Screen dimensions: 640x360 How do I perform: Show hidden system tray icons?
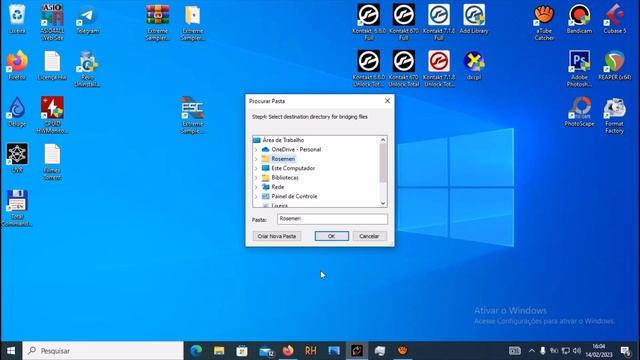pos(531,351)
